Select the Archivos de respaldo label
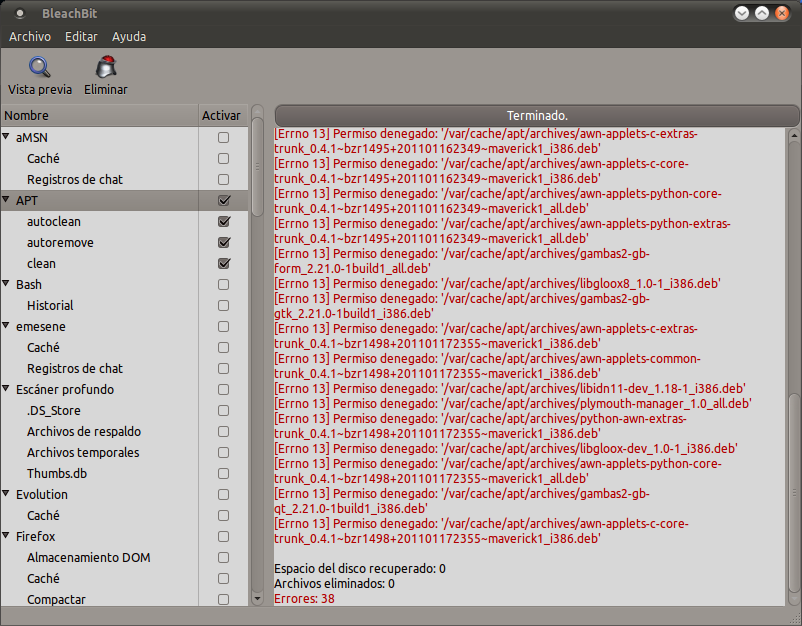The height and width of the screenshot is (626, 802). pyautogui.click(x=84, y=431)
